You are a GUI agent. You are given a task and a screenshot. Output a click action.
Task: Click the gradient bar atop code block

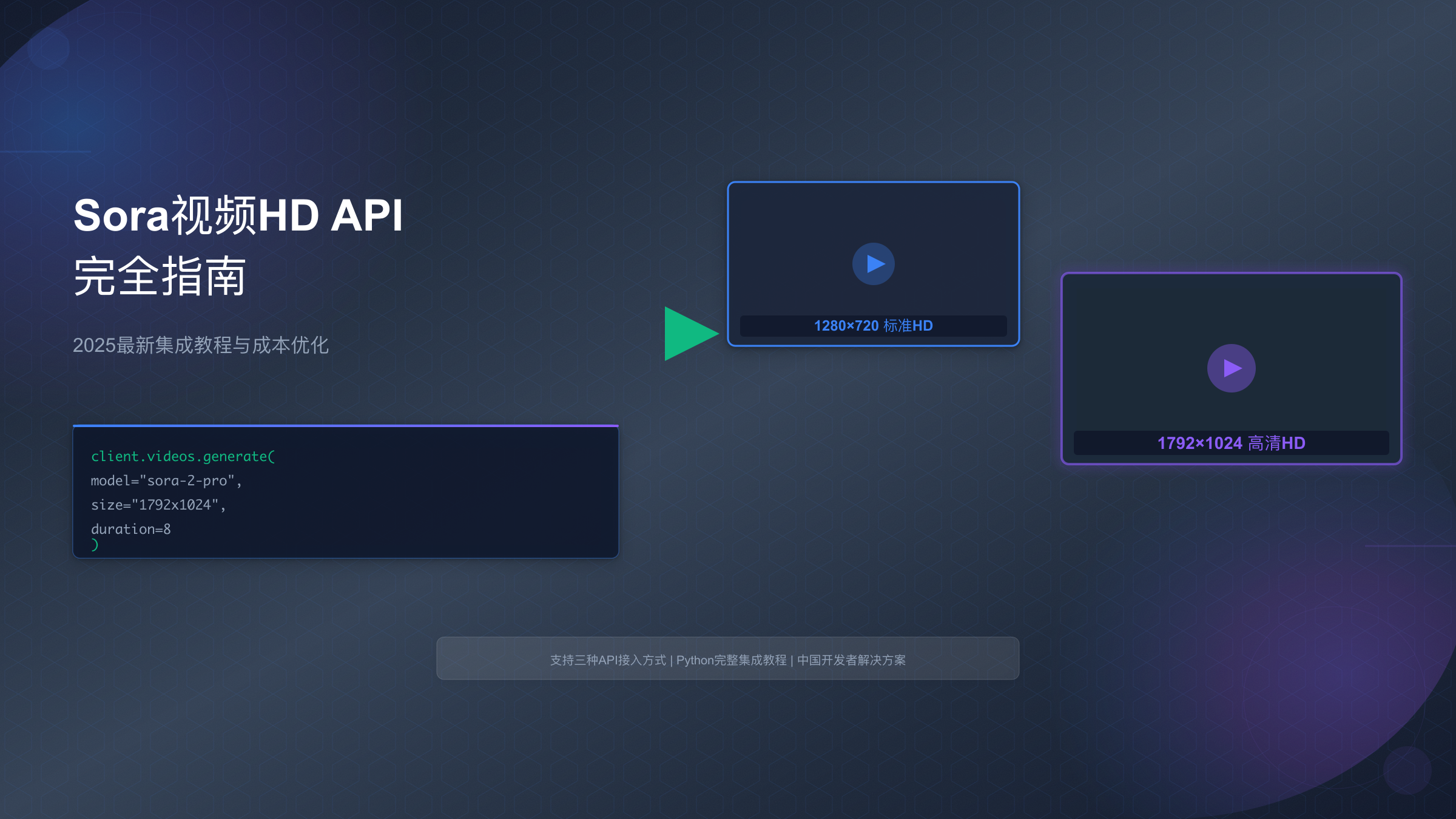[x=346, y=426]
